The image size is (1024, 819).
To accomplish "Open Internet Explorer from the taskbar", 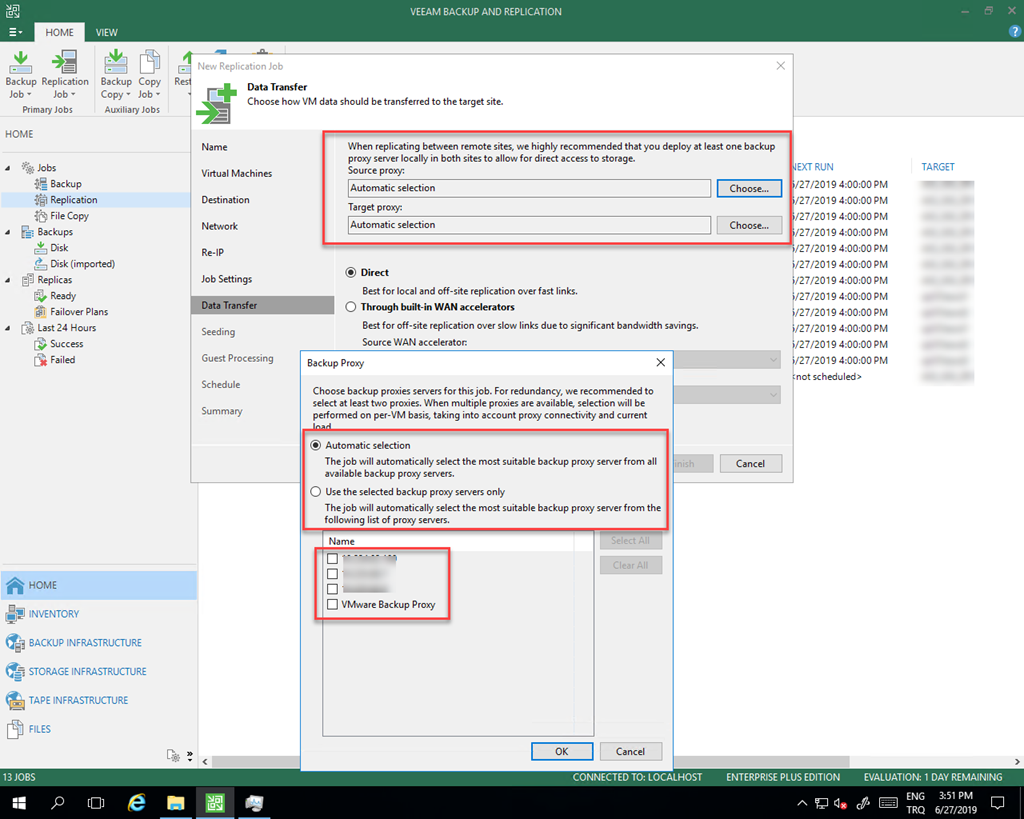I will click(x=136, y=803).
